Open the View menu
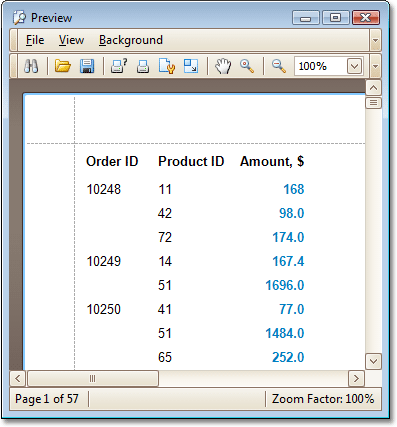 click(71, 40)
